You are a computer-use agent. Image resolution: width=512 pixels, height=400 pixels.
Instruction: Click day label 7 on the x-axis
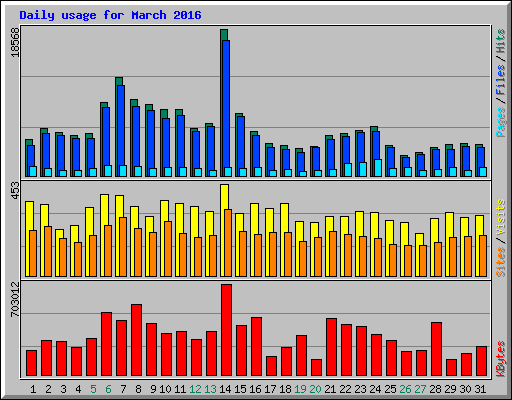tap(123, 389)
